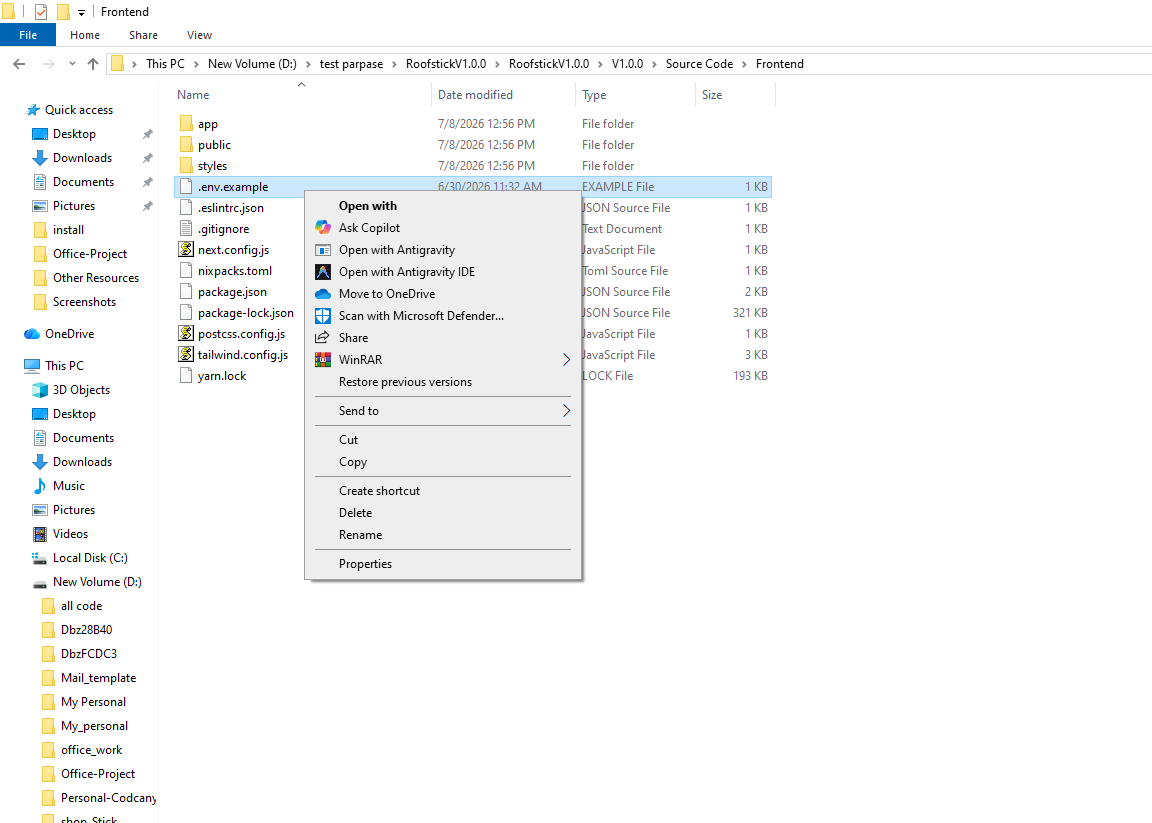Select OneDrive in the navigation pane
Image resolution: width=1152 pixels, height=823 pixels.
tap(70, 334)
